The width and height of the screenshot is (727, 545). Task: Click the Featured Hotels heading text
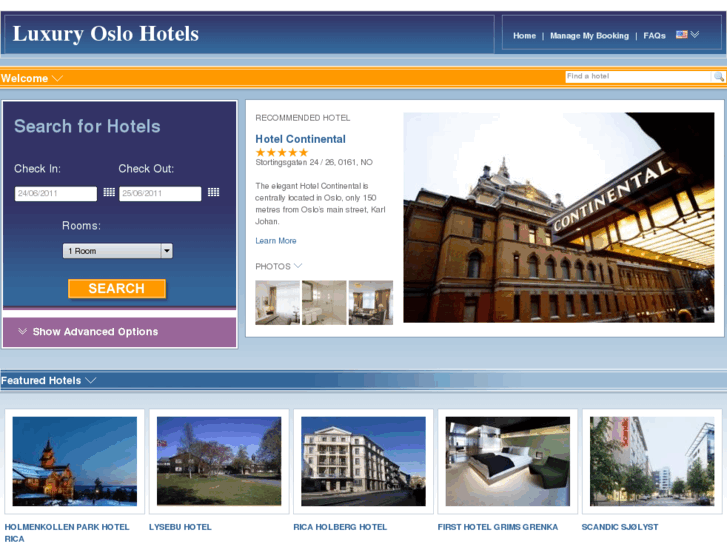click(41, 380)
